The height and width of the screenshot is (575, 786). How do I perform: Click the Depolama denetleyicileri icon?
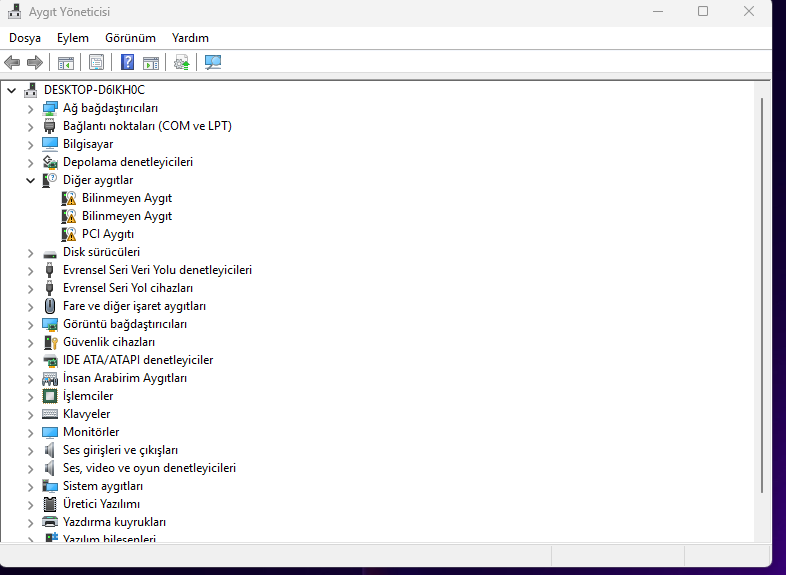click(x=50, y=162)
